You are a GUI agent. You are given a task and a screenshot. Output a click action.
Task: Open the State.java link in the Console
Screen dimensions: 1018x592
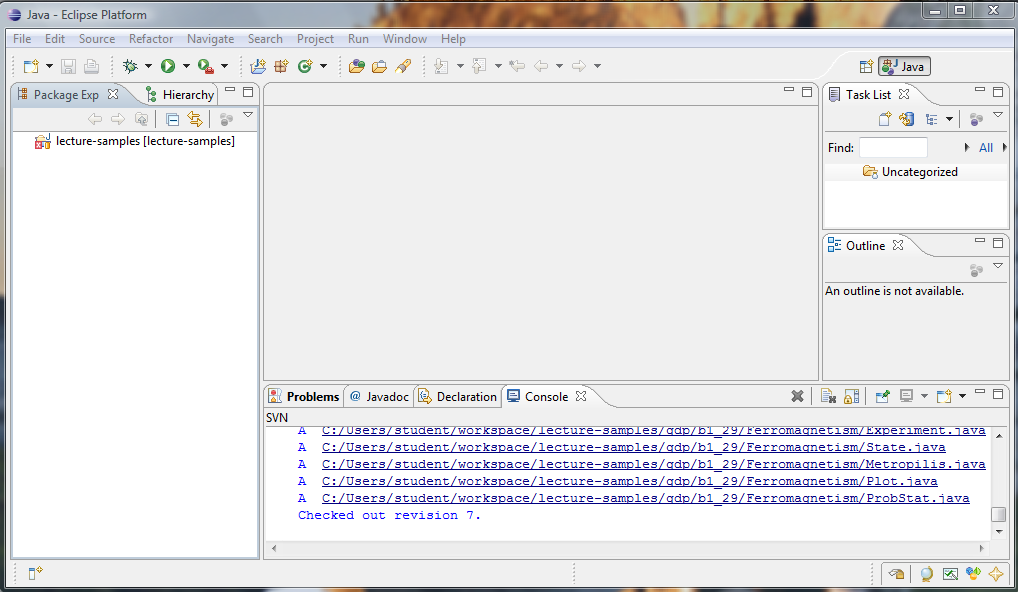click(633, 447)
